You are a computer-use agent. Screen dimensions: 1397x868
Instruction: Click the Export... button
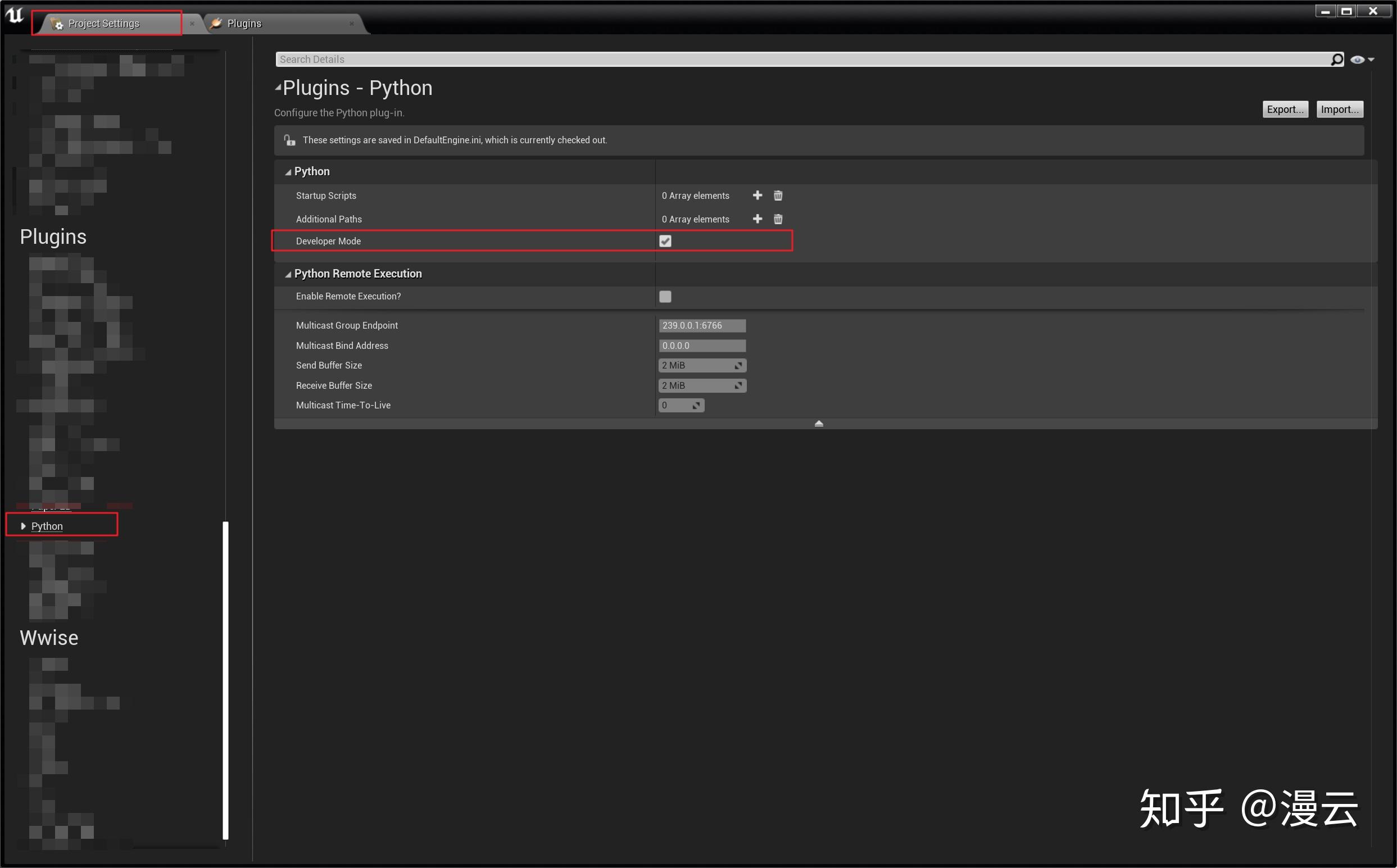coord(1285,109)
